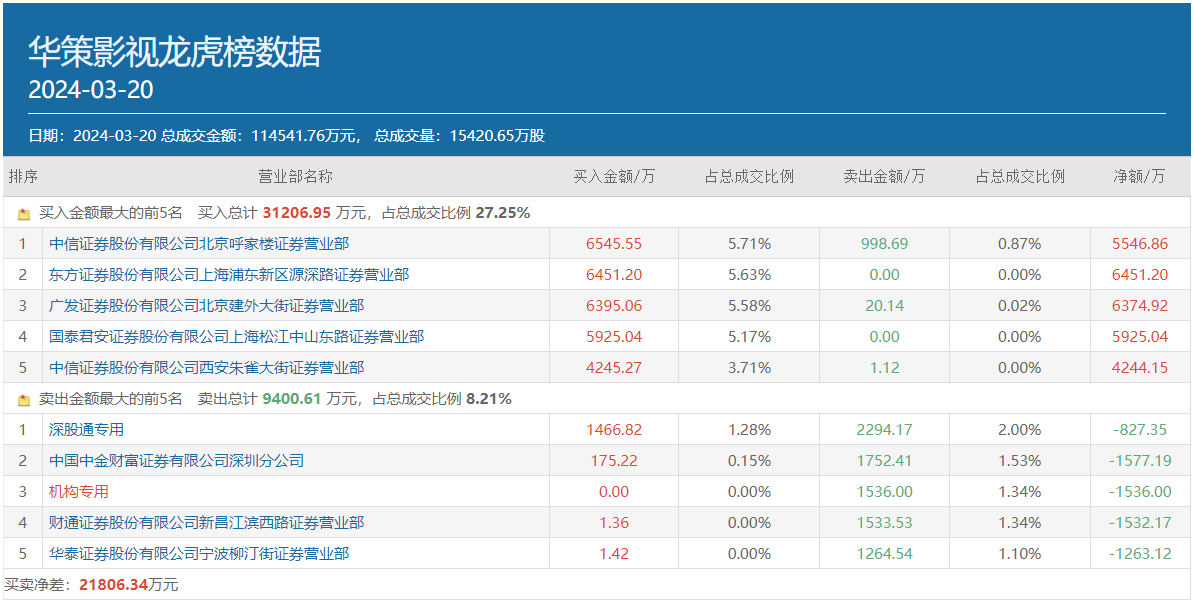1194x604 pixels.
Task: Click the 净额/万 column header
Action: coord(1140,177)
